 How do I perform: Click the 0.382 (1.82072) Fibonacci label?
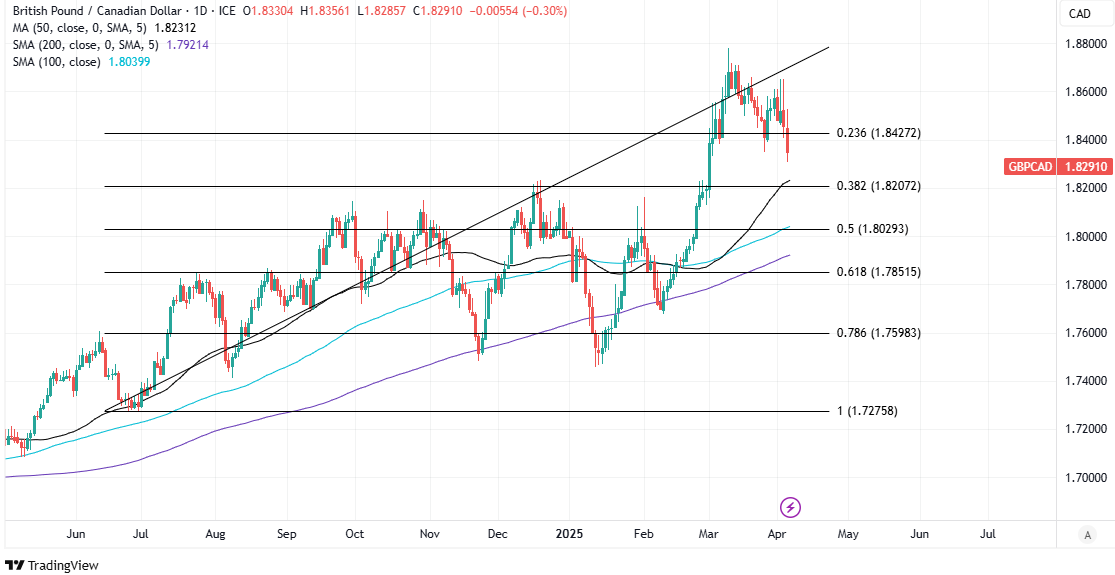click(x=878, y=186)
